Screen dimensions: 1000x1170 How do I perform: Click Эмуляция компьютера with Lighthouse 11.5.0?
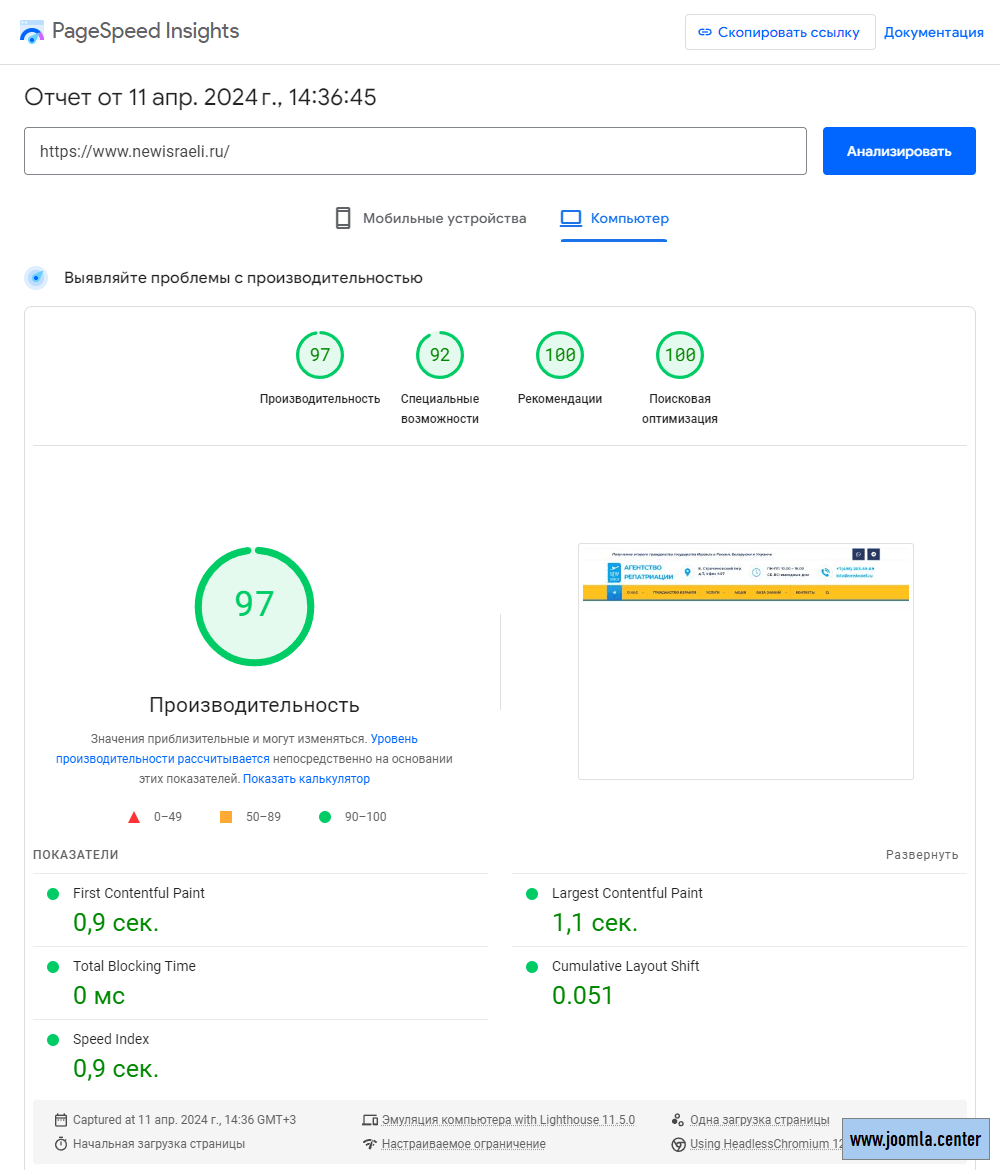[507, 1120]
